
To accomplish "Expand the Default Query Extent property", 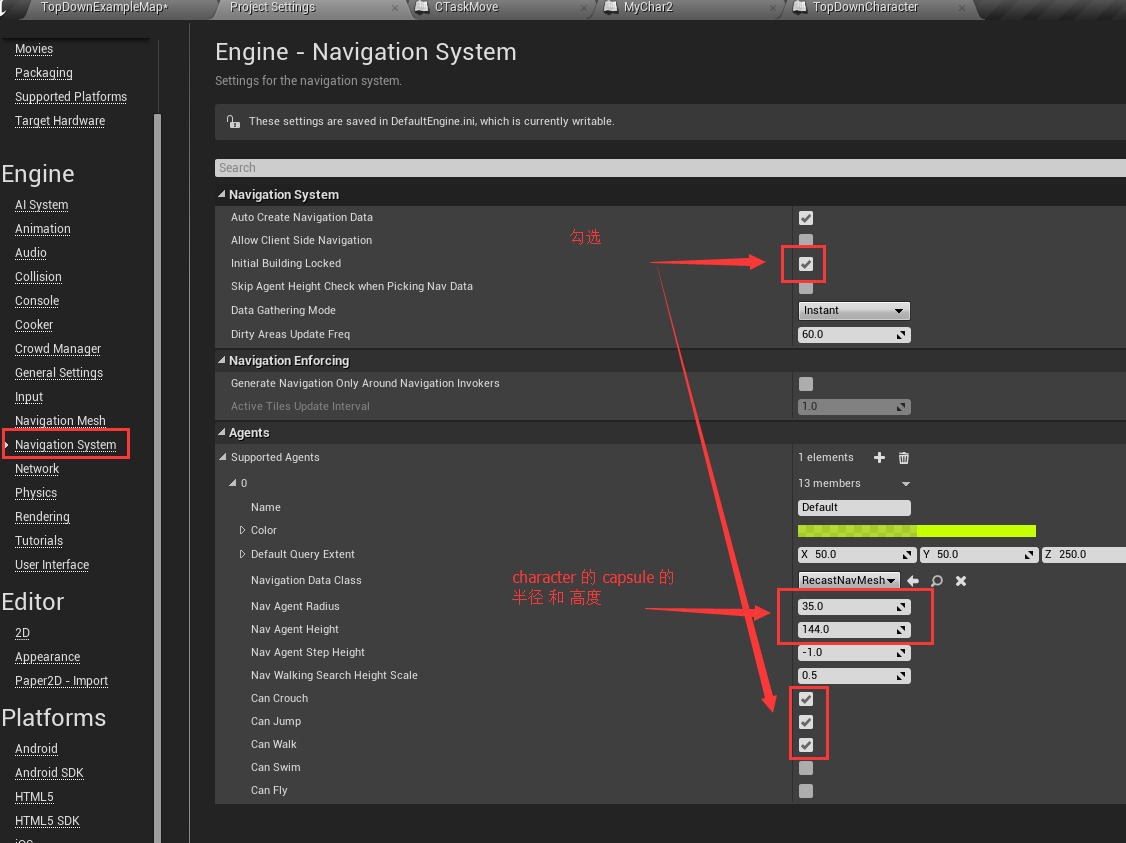I will point(242,554).
